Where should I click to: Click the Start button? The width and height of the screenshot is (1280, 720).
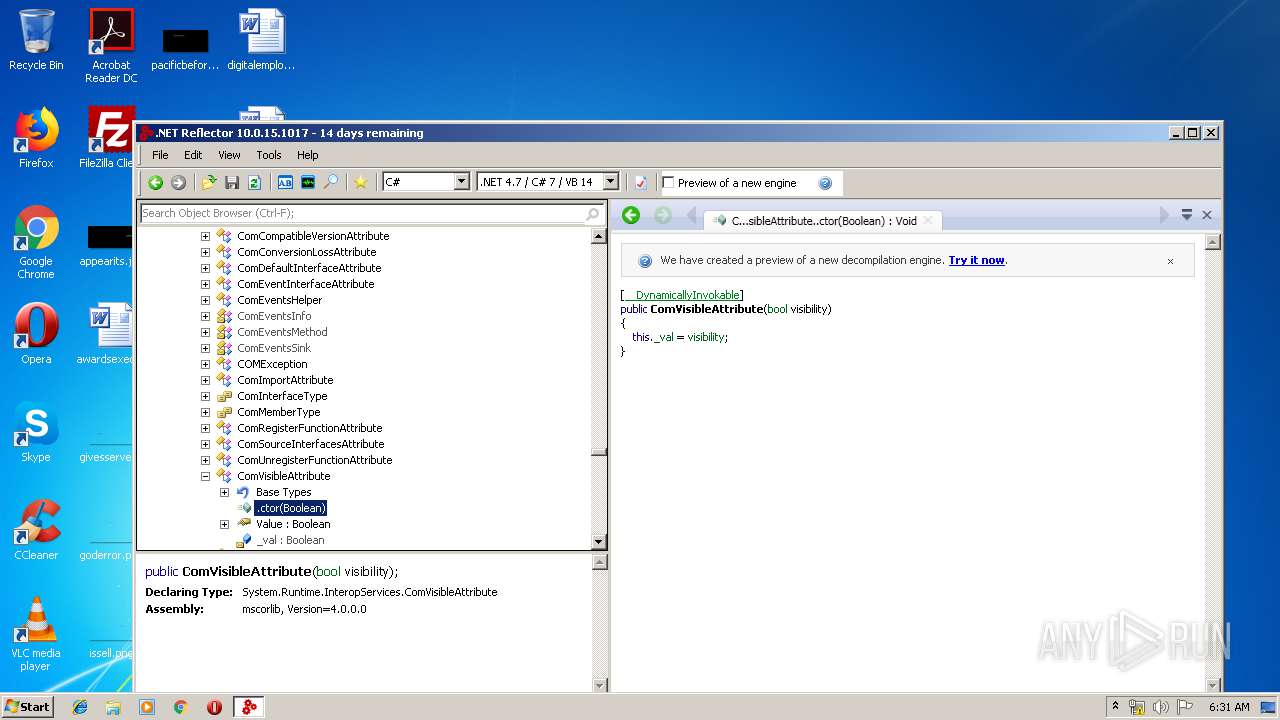click(x=28, y=706)
